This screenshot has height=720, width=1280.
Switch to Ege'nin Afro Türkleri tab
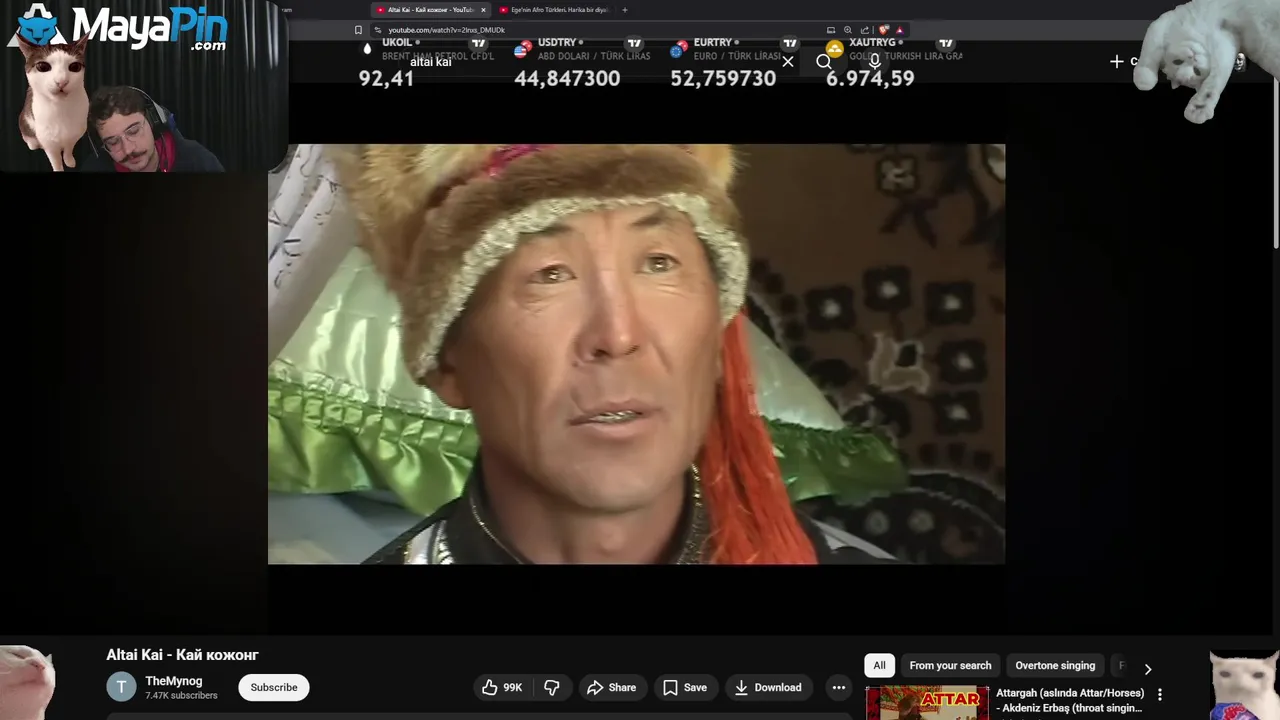(555, 10)
